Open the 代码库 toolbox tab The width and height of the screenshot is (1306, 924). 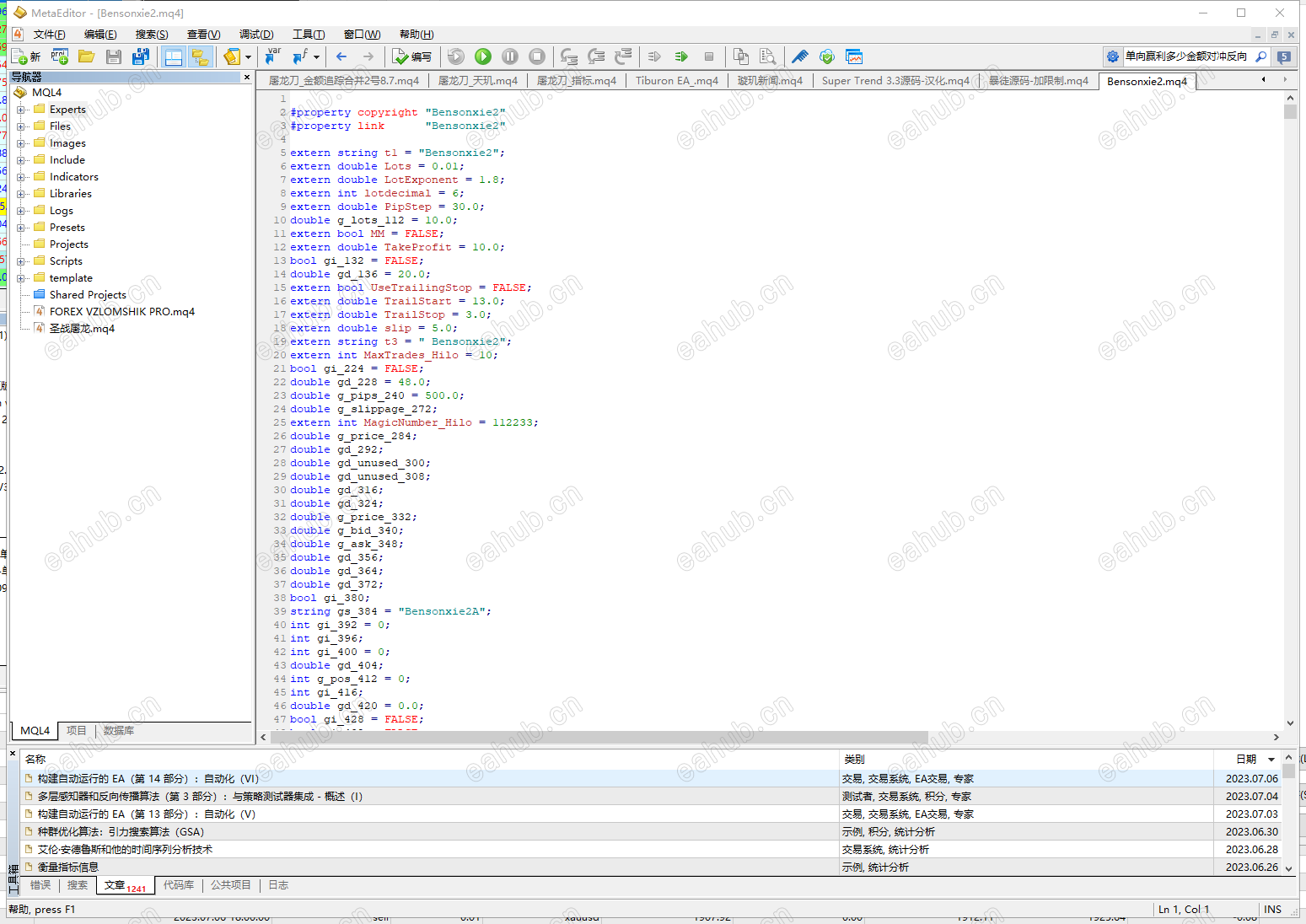(179, 885)
